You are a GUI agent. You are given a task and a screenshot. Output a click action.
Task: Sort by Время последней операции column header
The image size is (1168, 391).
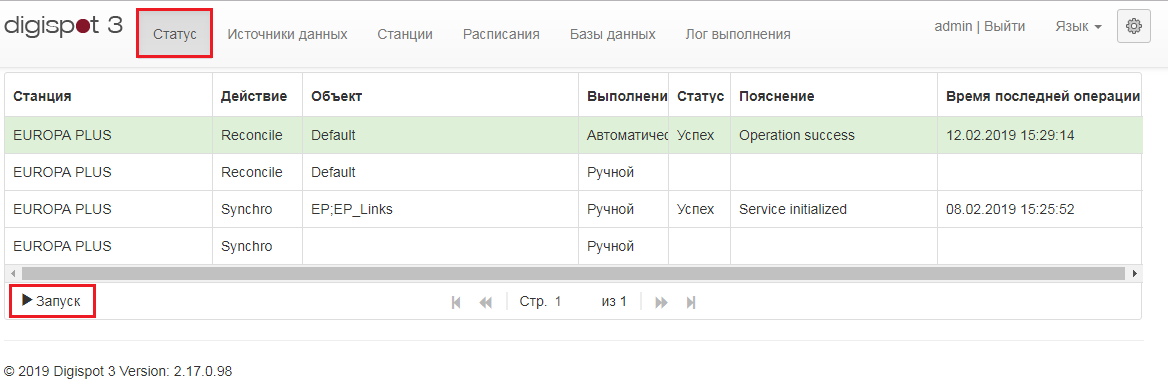[1039, 96]
